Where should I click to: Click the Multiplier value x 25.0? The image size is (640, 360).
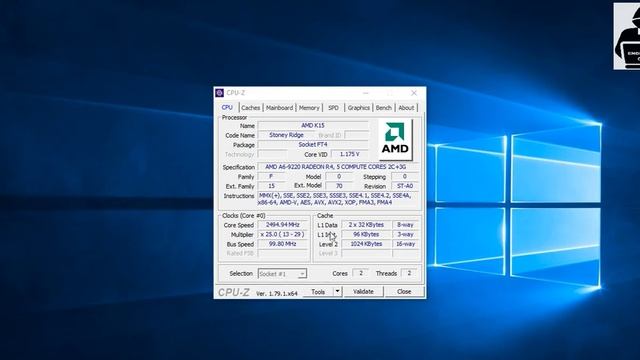coord(283,234)
